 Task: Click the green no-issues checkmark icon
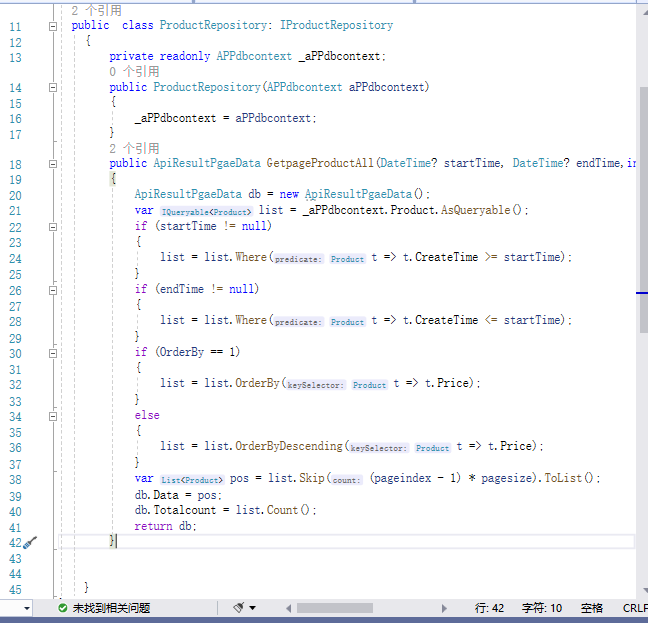pyautogui.click(x=63, y=608)
